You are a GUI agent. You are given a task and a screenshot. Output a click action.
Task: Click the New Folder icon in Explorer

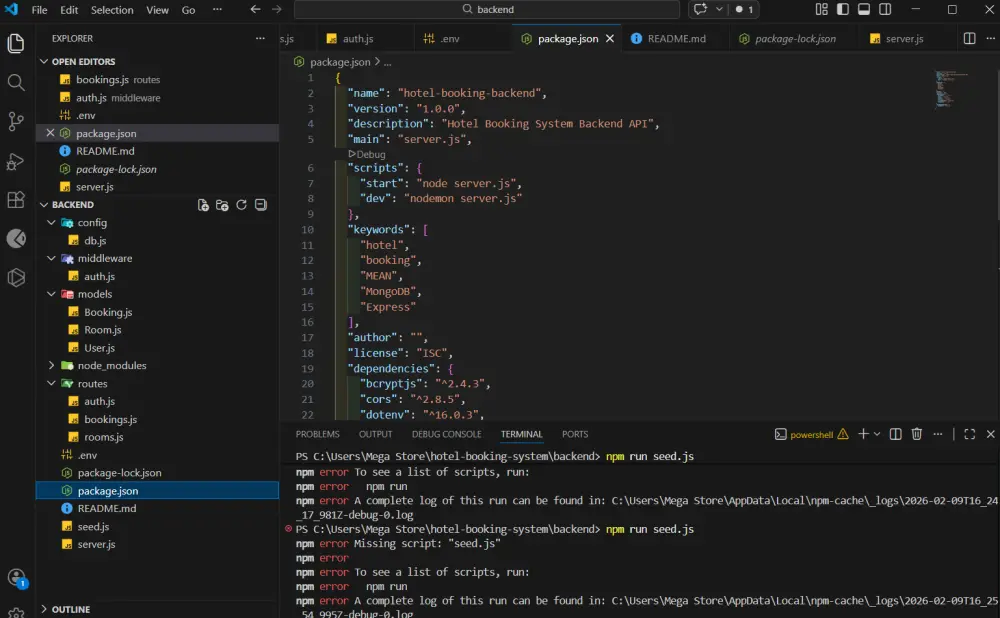click(222, 204)
